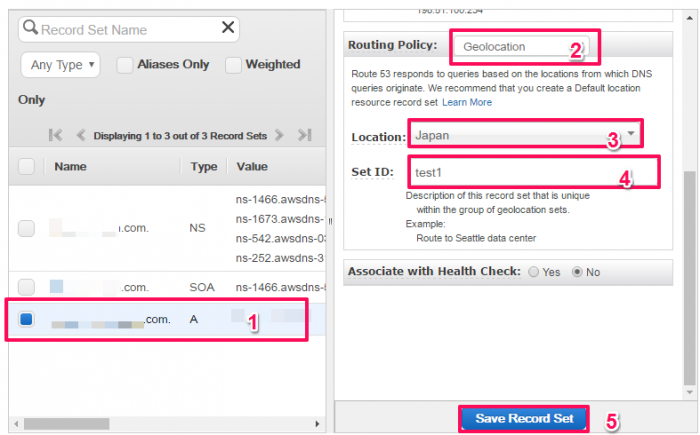The width and height of the screenshot is (700, 435).
Task: Click Save Record Set button
Action: coord(524,418)
